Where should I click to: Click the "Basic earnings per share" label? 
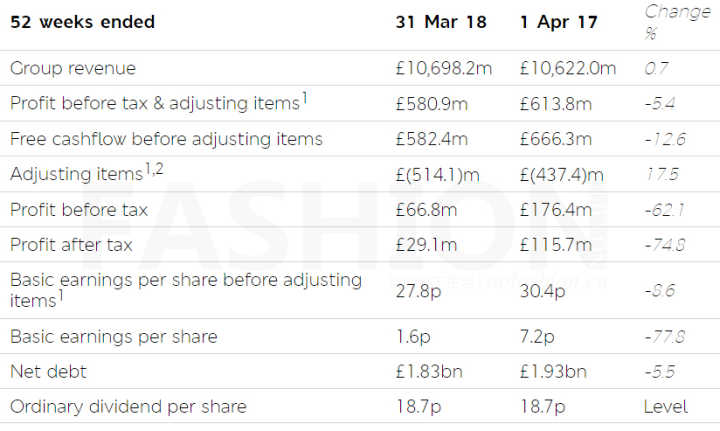point(114,336)
